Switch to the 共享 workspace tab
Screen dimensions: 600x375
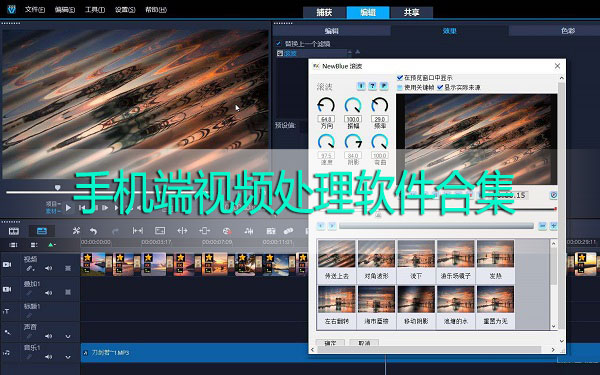(412, 12)
